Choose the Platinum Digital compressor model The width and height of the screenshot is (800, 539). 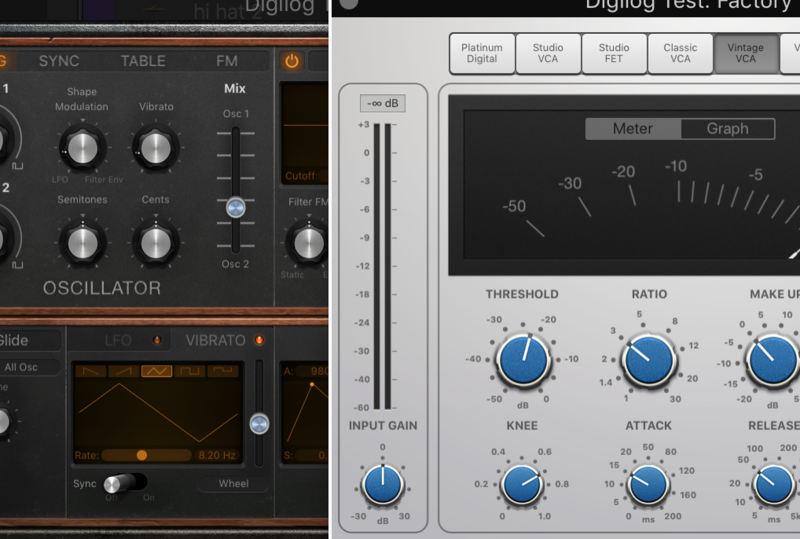click(x=482, y=53)
